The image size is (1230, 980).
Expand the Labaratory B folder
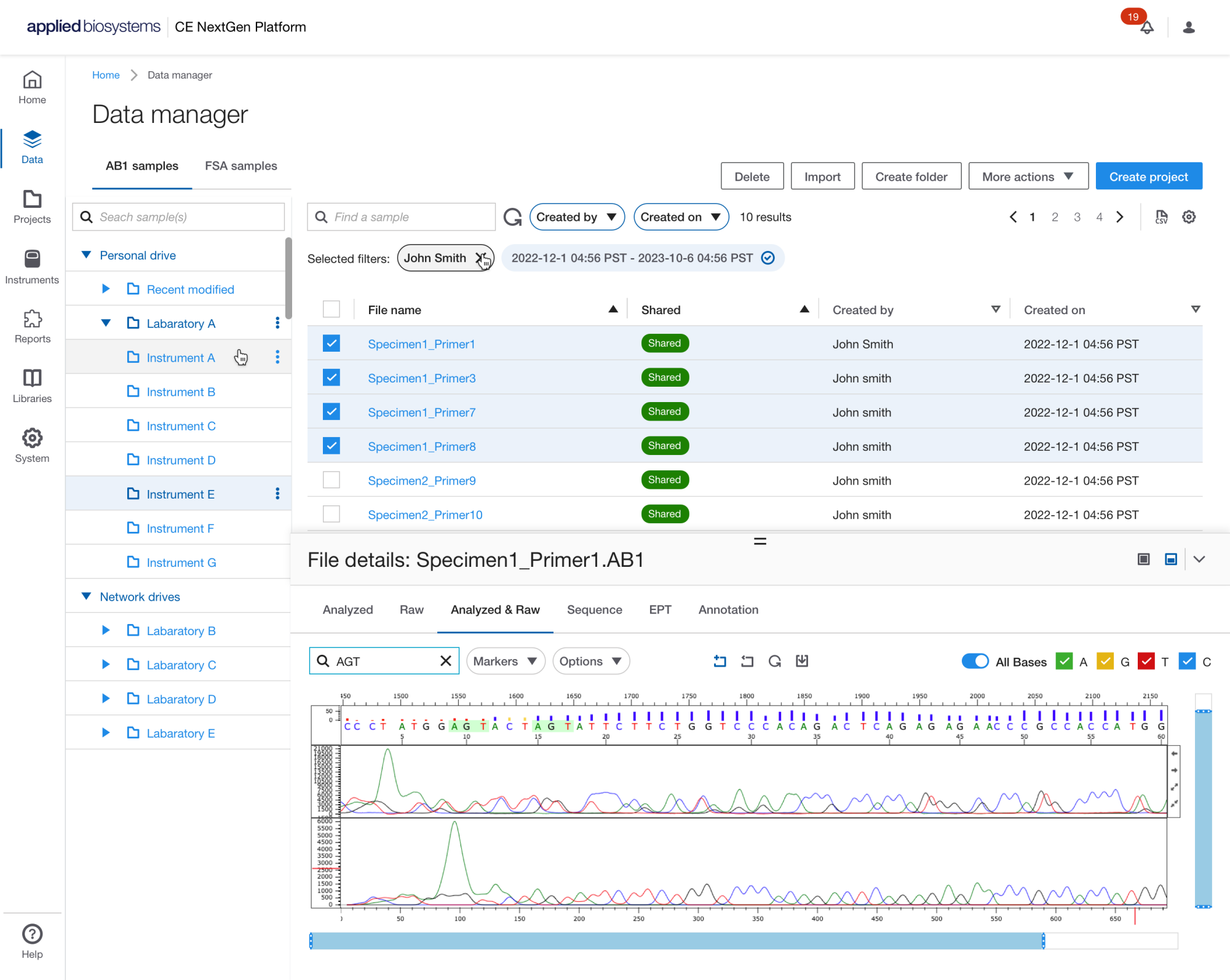[106, 631]
